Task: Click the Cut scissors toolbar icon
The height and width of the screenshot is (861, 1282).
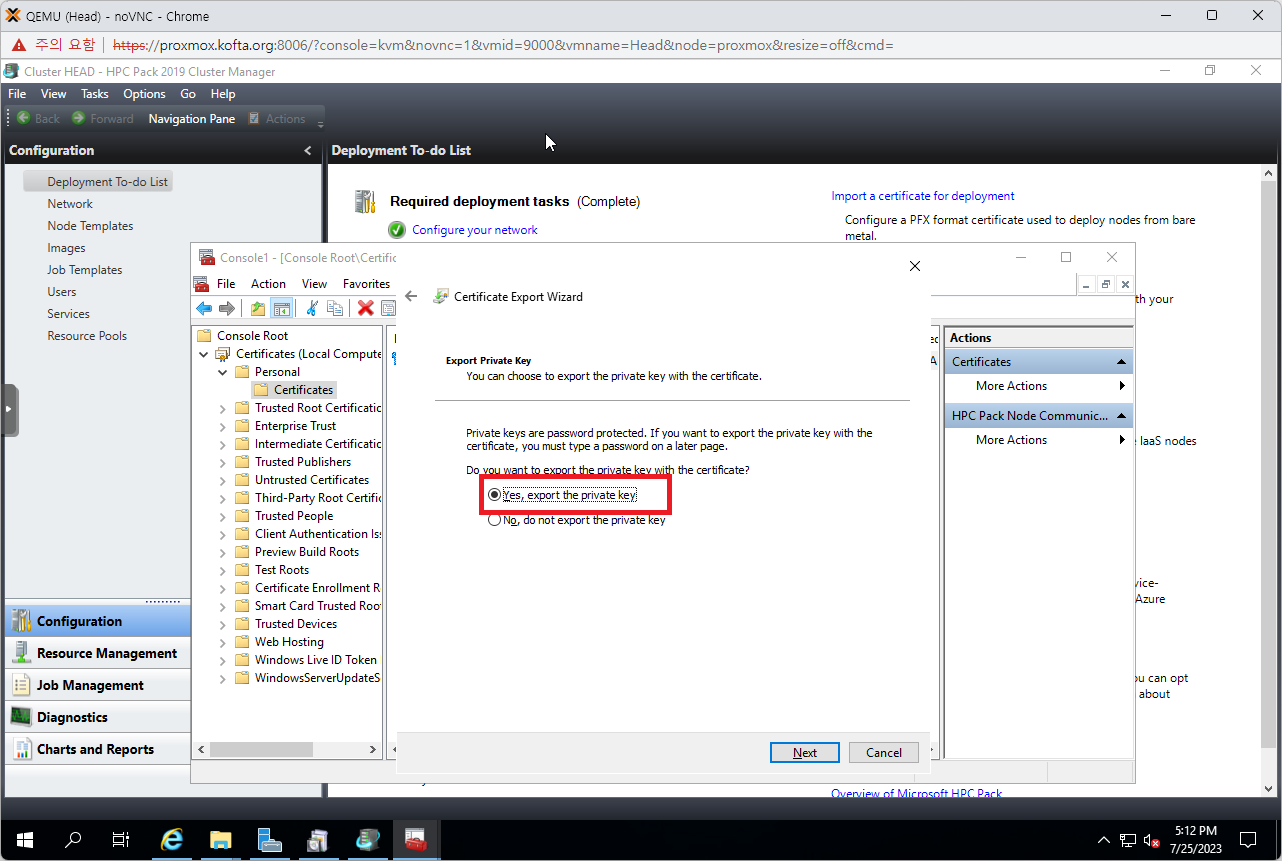Action: point(312,308)
